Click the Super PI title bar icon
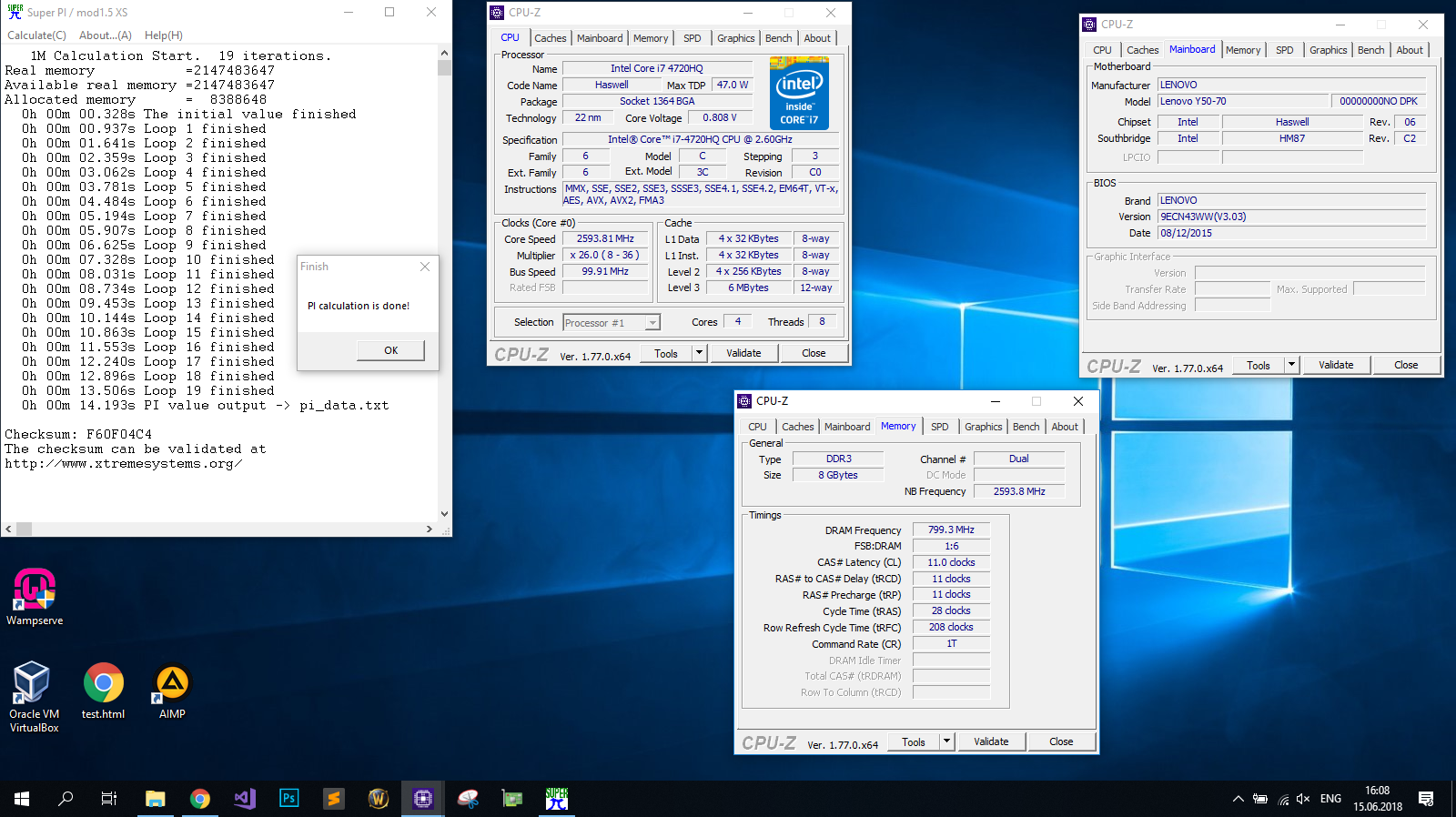This screenshot has height=817, width=1456. pyautogui.click(x=15, y=12)
